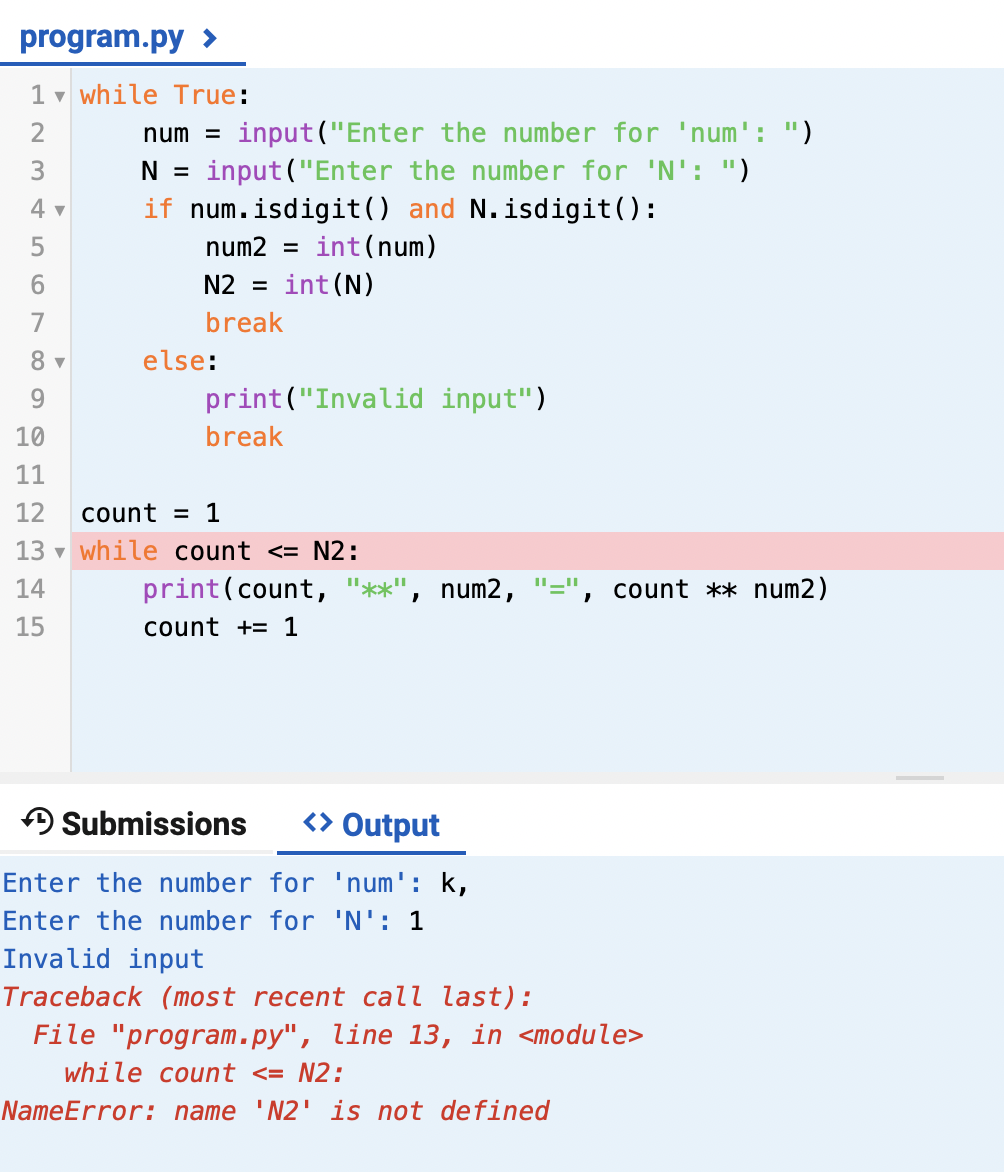Click the 'count = 1' assignment line
This screenshot has height=1172, width=1004.
click(150, 512)
